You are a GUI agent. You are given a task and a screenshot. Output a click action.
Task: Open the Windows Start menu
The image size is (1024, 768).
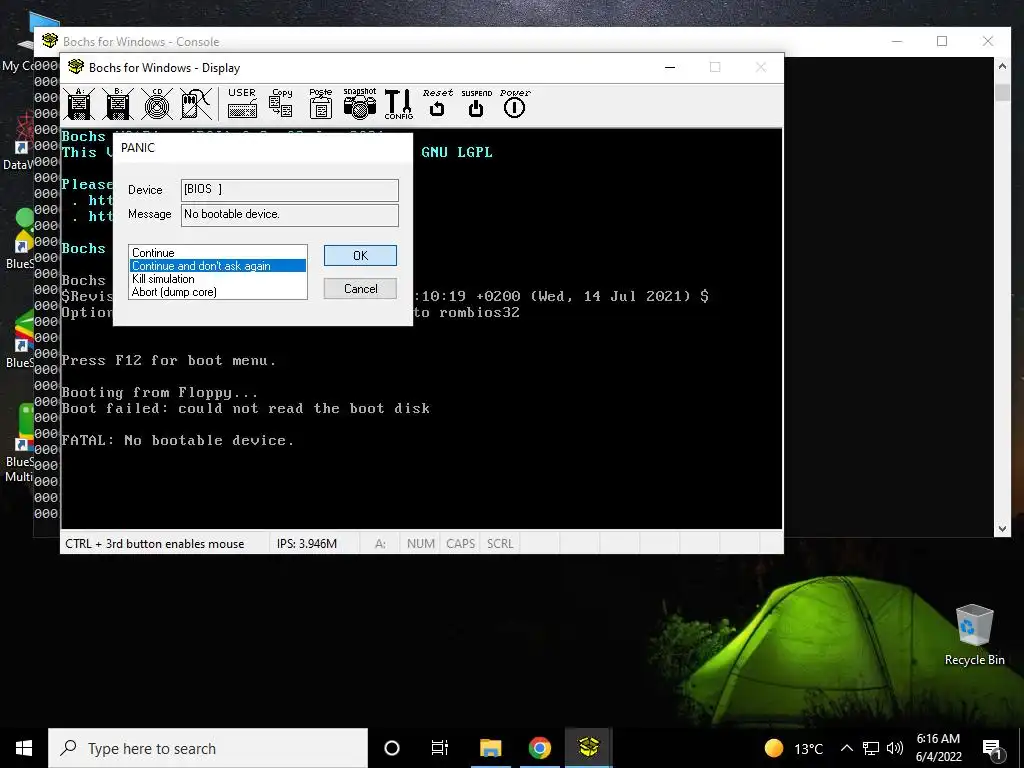pos(24,748)
